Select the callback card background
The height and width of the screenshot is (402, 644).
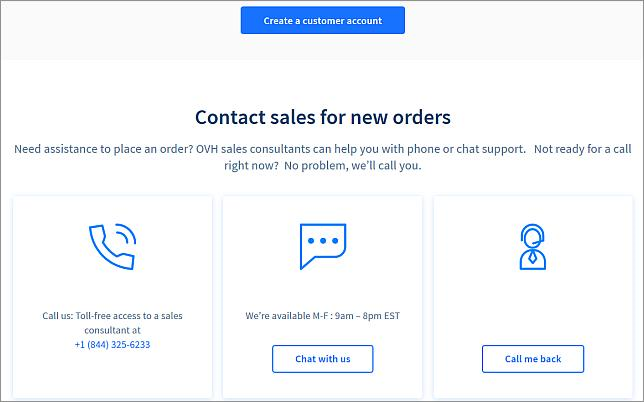coord(533,296)
